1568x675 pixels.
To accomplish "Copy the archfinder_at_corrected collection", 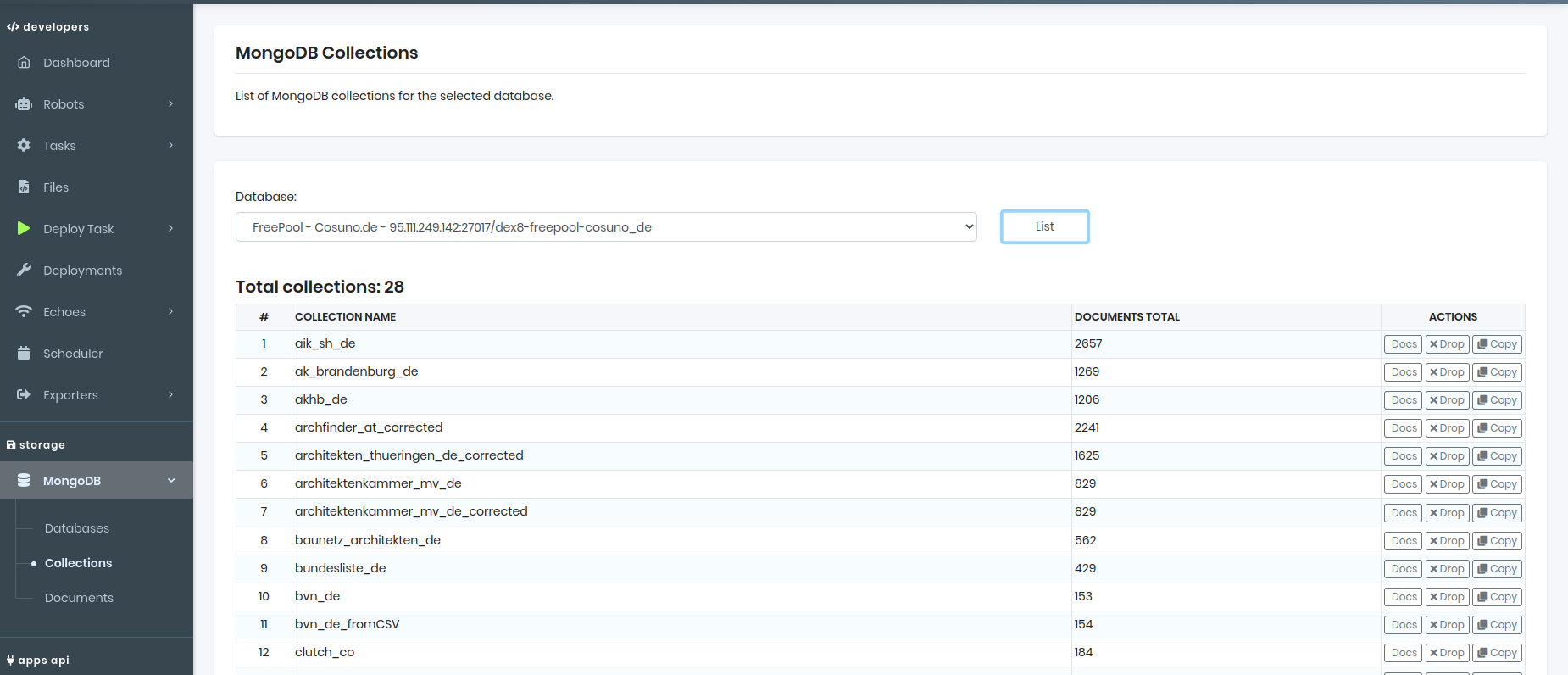I will 1497,428.
